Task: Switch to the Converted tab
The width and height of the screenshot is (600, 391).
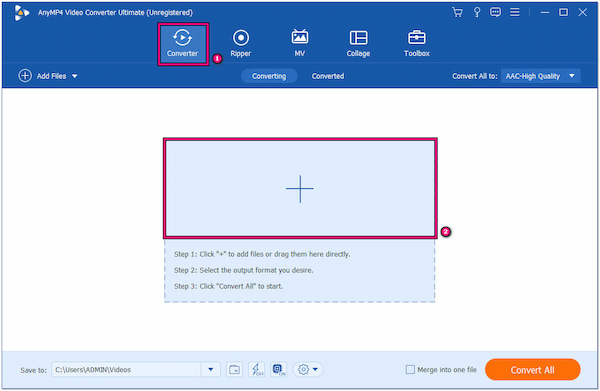Action: click(328, 76)
